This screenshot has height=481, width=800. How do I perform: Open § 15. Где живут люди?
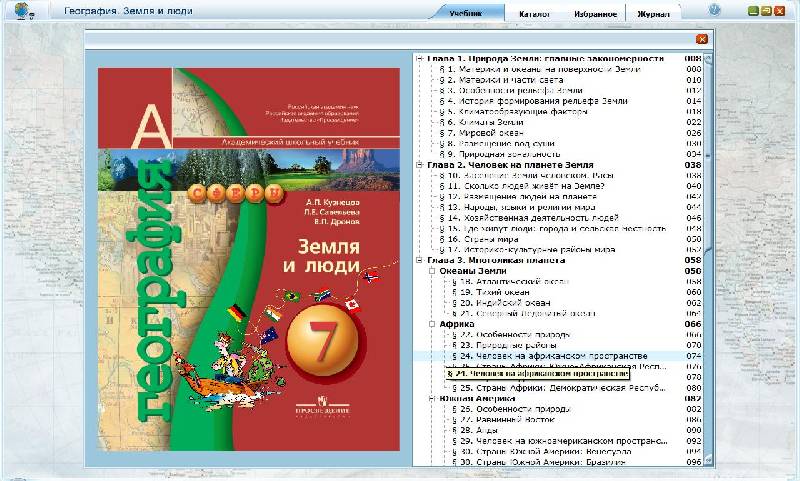pyautogui.click(x=553, y=229)
